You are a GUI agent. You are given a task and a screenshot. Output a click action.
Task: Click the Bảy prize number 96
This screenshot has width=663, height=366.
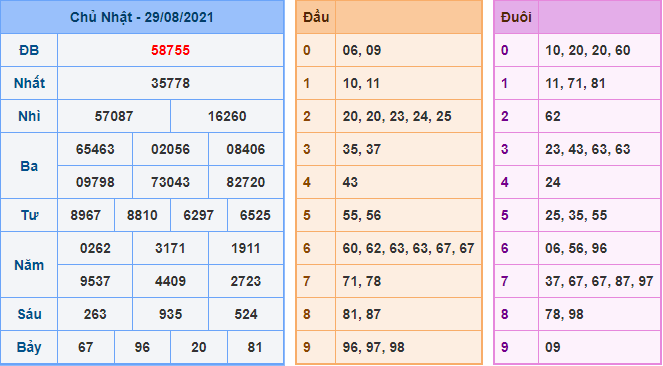(x=142, y=347)
